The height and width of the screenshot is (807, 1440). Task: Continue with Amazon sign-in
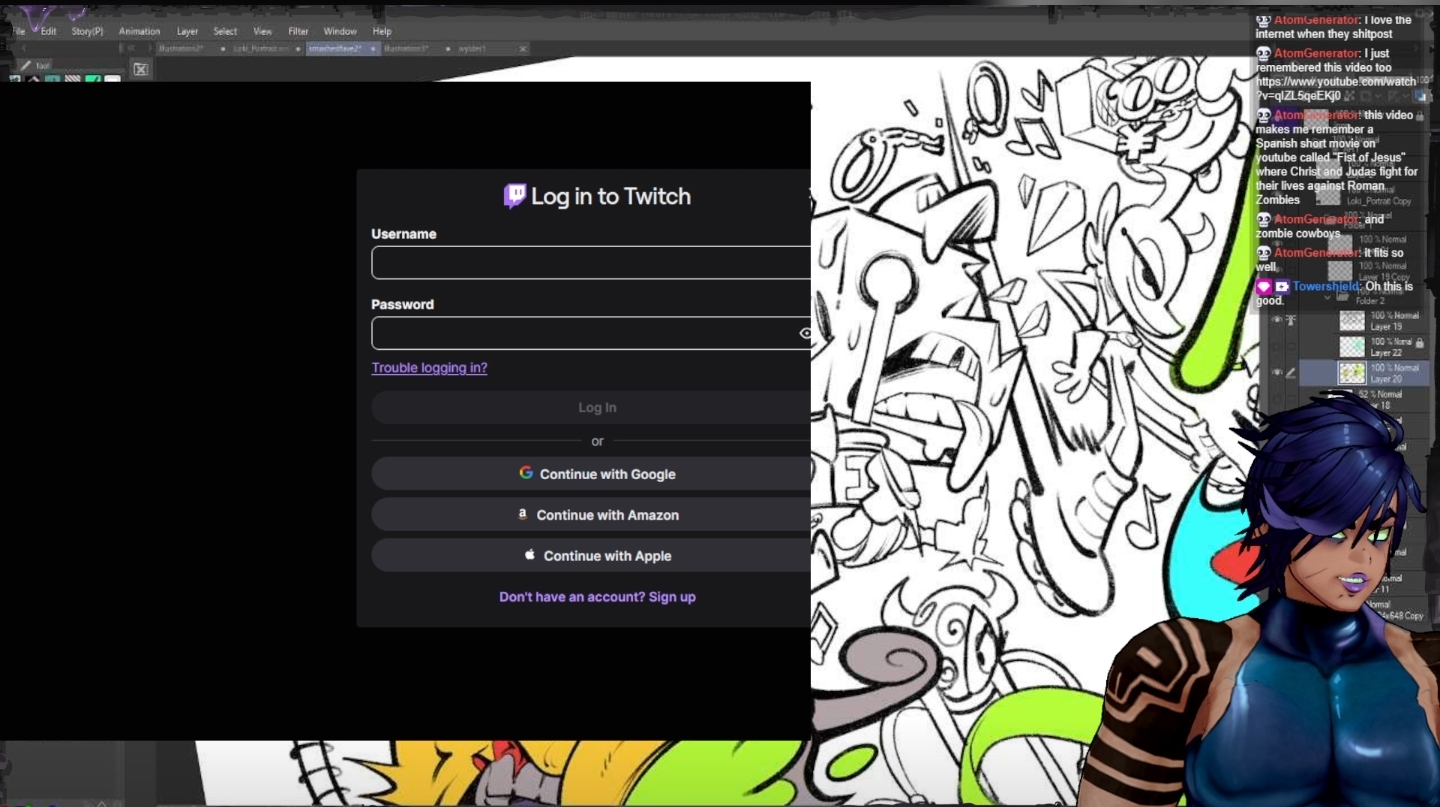coord(591,515)
